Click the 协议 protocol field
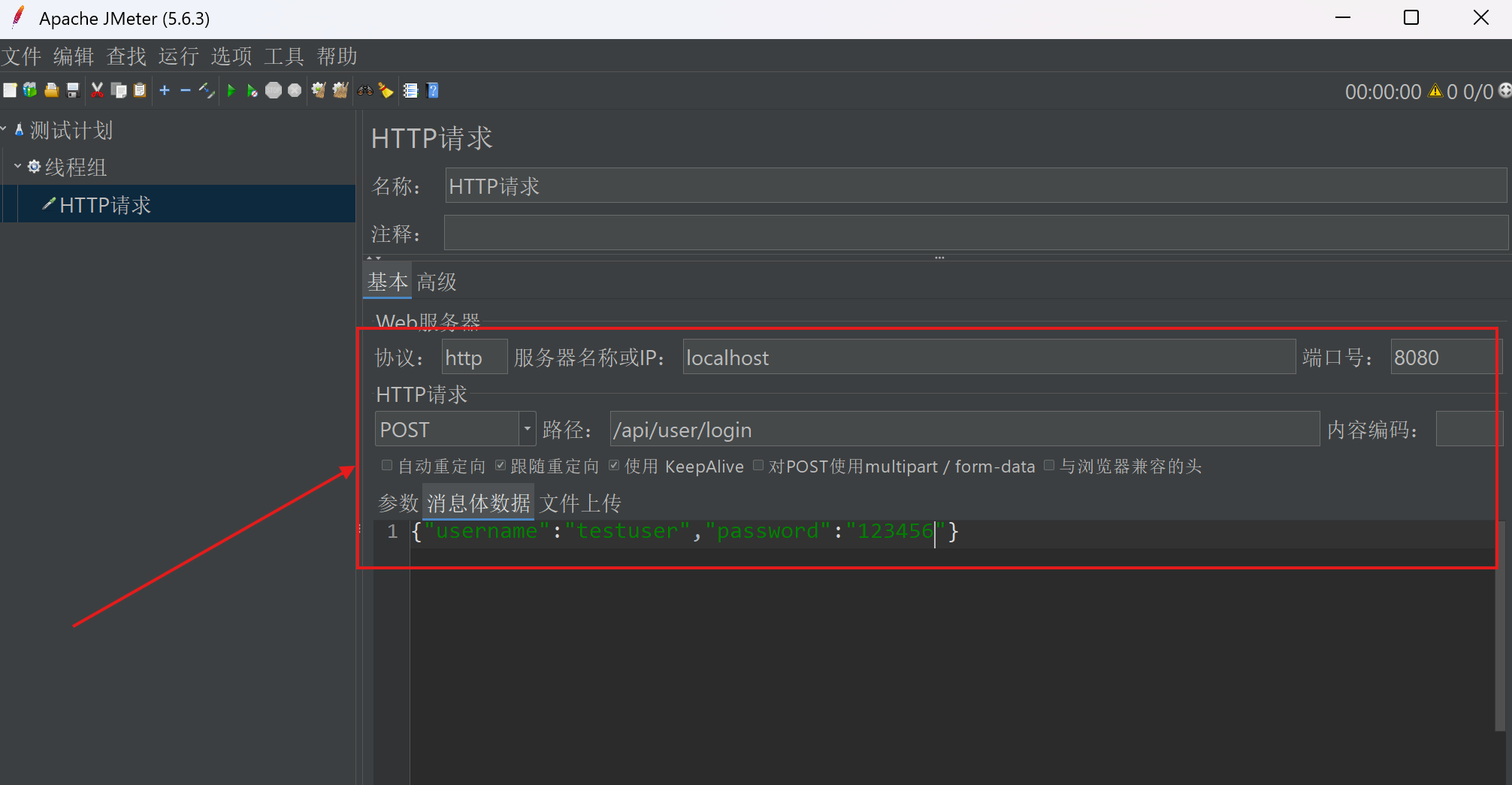Viewport: 1512px width, 785px height. (474, 357)
